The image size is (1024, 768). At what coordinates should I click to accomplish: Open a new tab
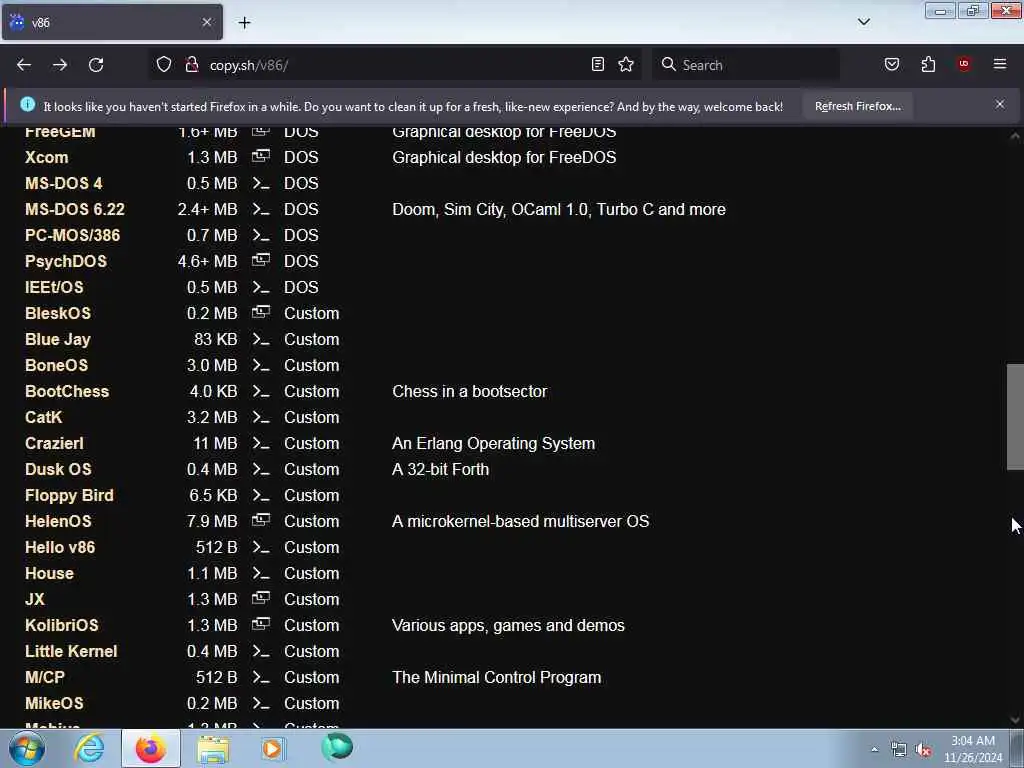coord(244,23)
